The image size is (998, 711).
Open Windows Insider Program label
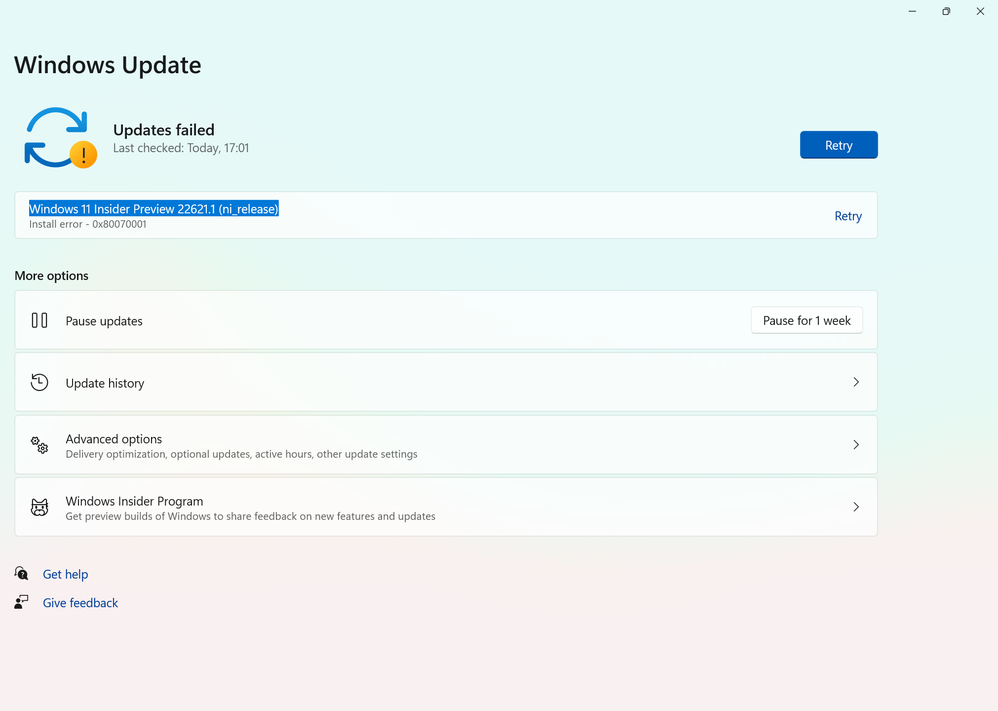coord(134,502)
